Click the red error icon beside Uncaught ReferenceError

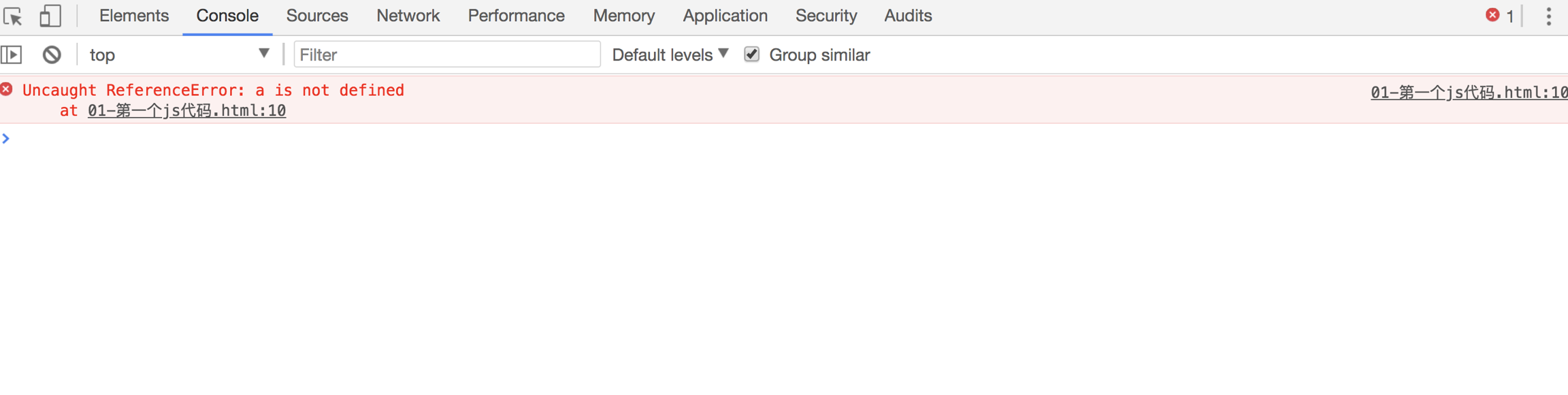7,89
